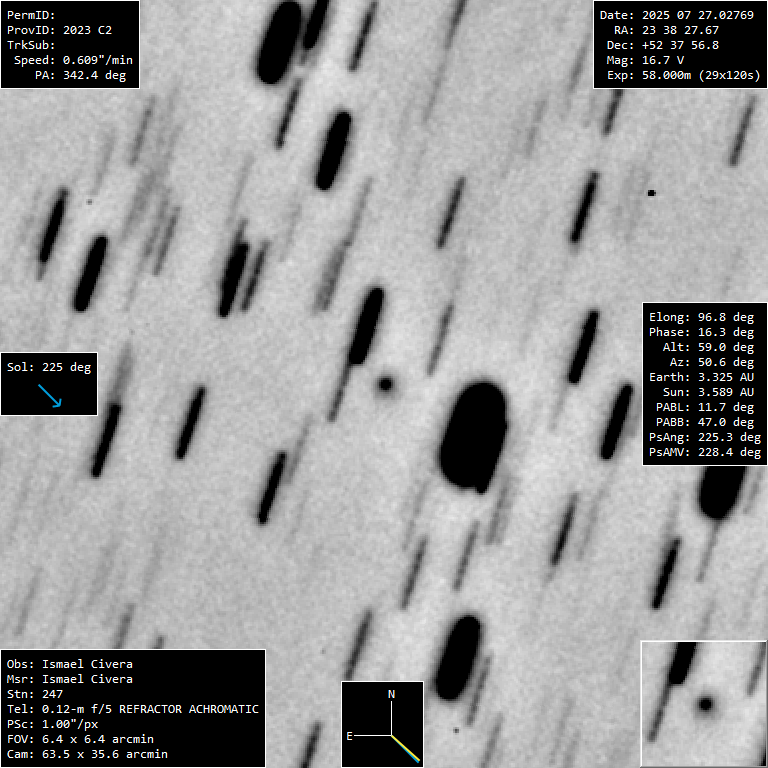Select the 'PSc: 1.00"/px' line
Image resolution: width=768 pixels, height=768 pixels.
[52, 724]
